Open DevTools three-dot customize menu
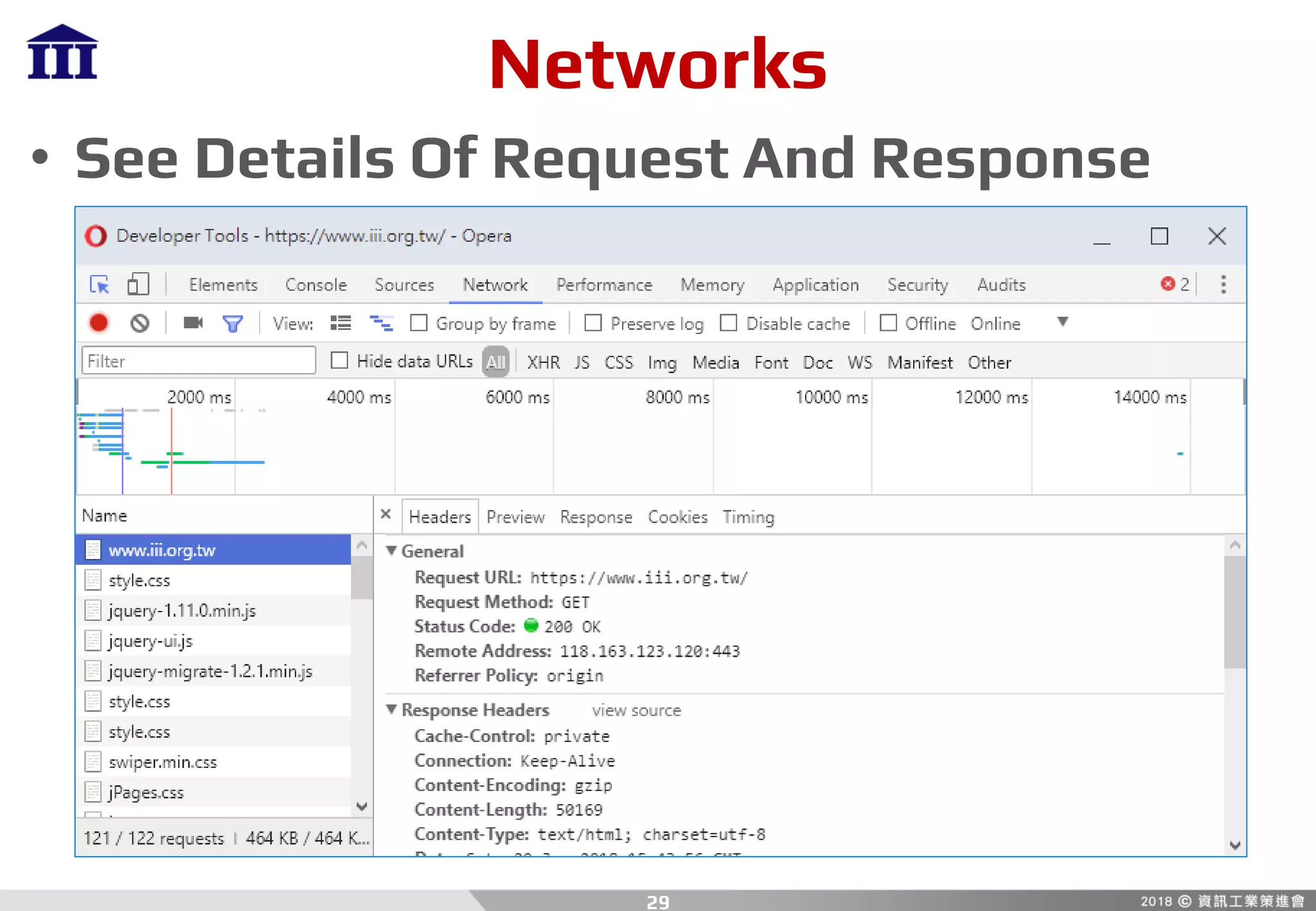1316x911 pixels. [1223, 284]
